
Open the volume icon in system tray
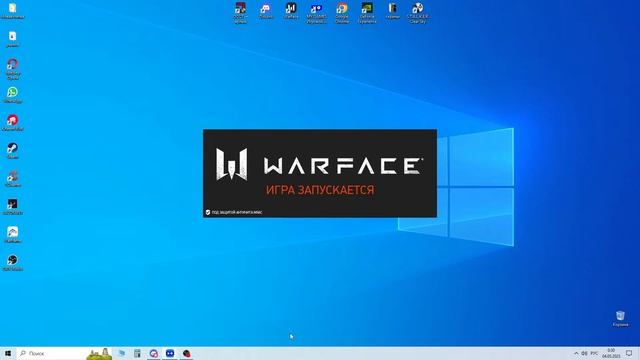click(x=584, y=353)
